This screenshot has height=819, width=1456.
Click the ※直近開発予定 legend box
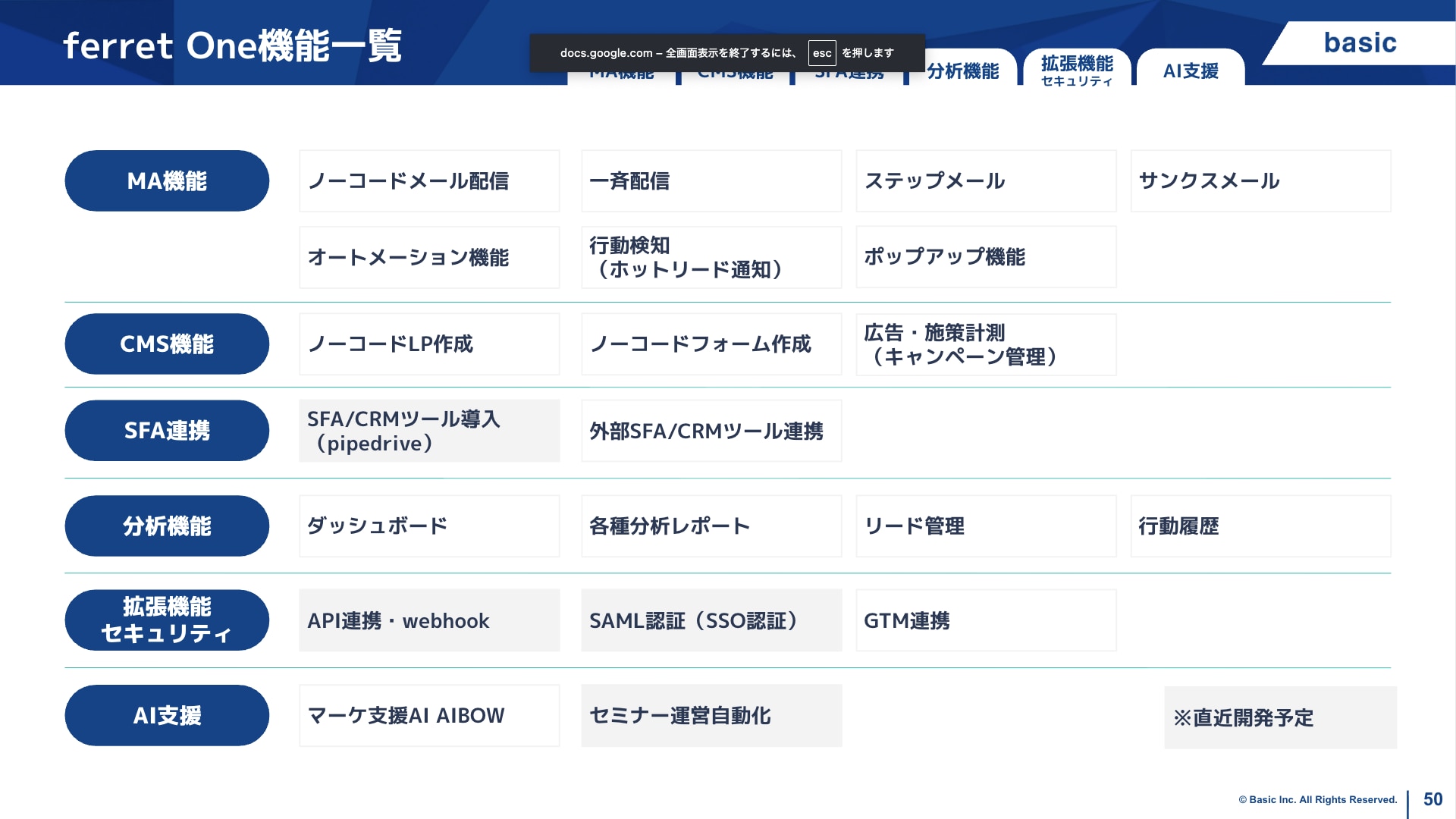point(1279,717)
